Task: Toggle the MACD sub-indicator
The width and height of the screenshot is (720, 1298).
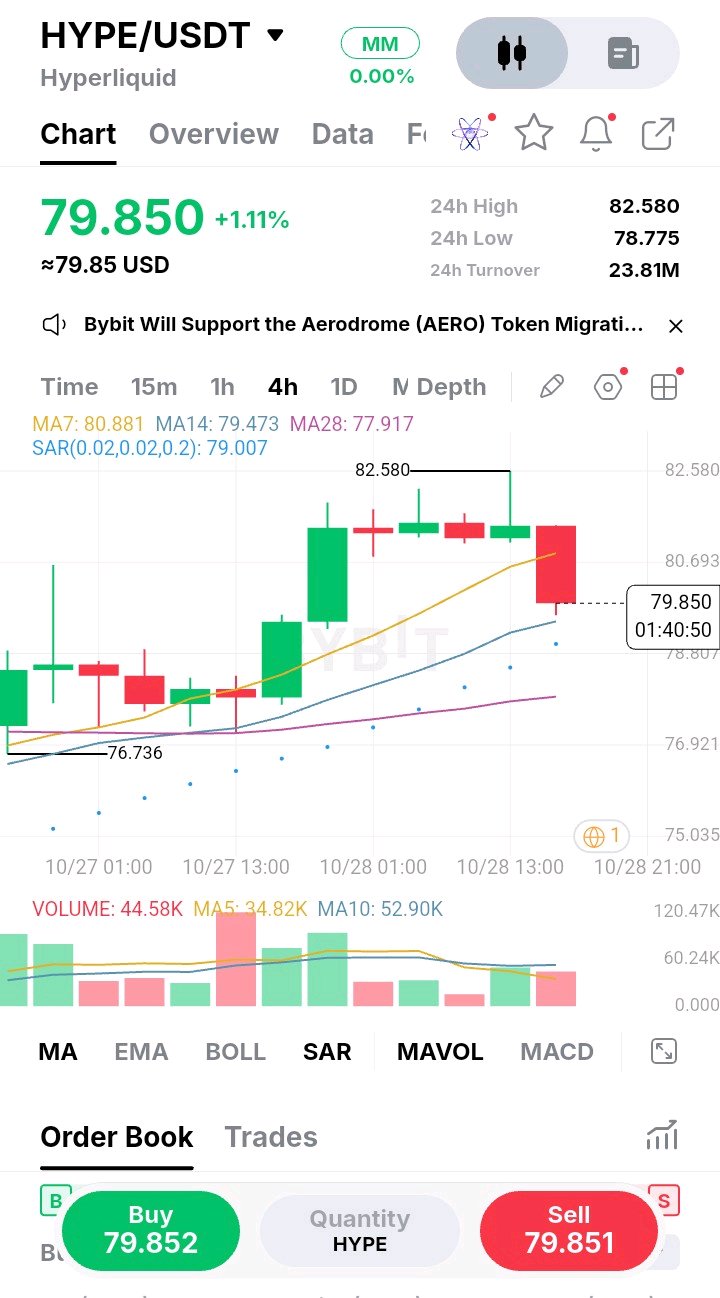Action: (557, 1051)
